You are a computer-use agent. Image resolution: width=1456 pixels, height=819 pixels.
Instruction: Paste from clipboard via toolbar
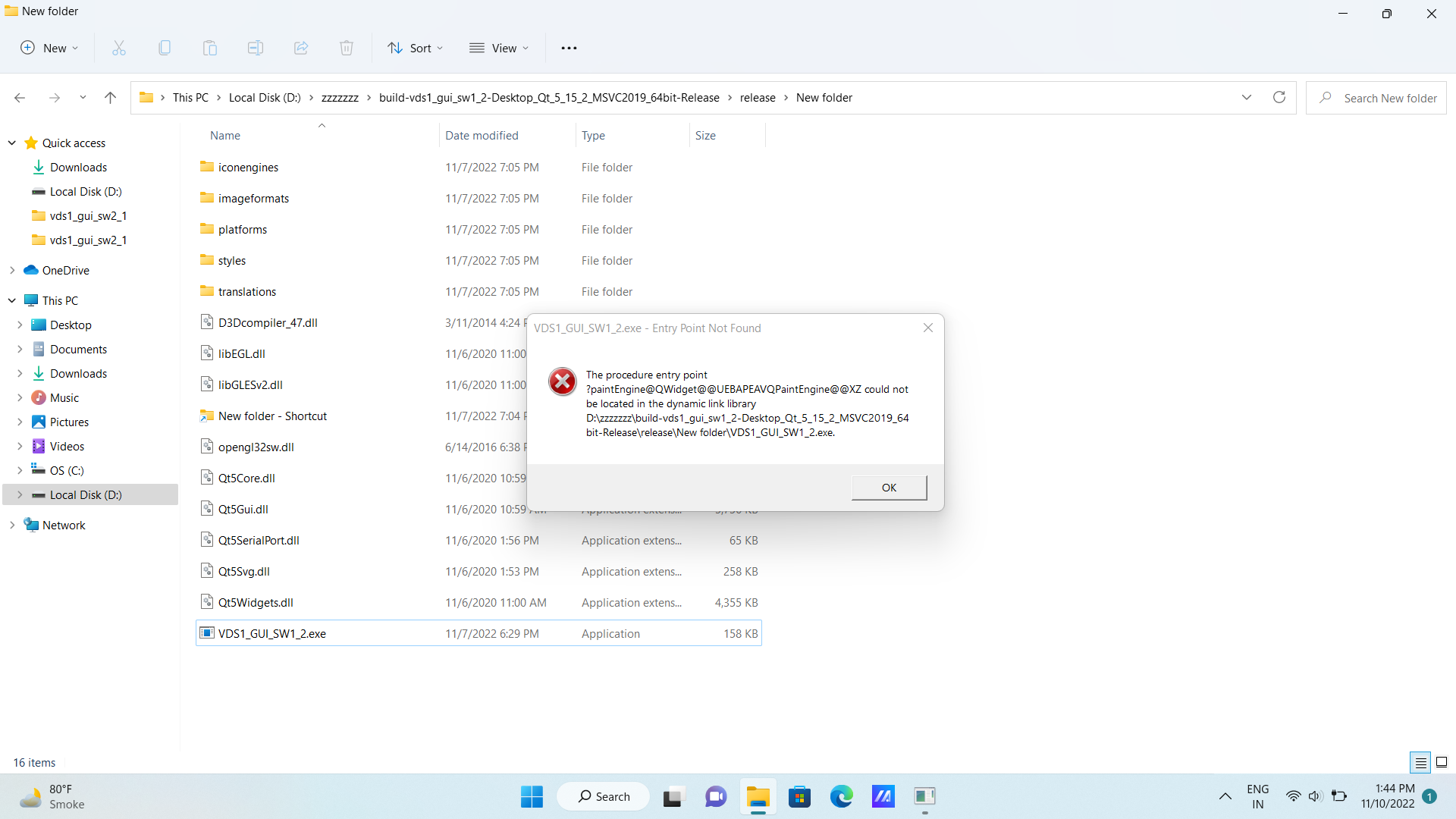pos(209,47)
